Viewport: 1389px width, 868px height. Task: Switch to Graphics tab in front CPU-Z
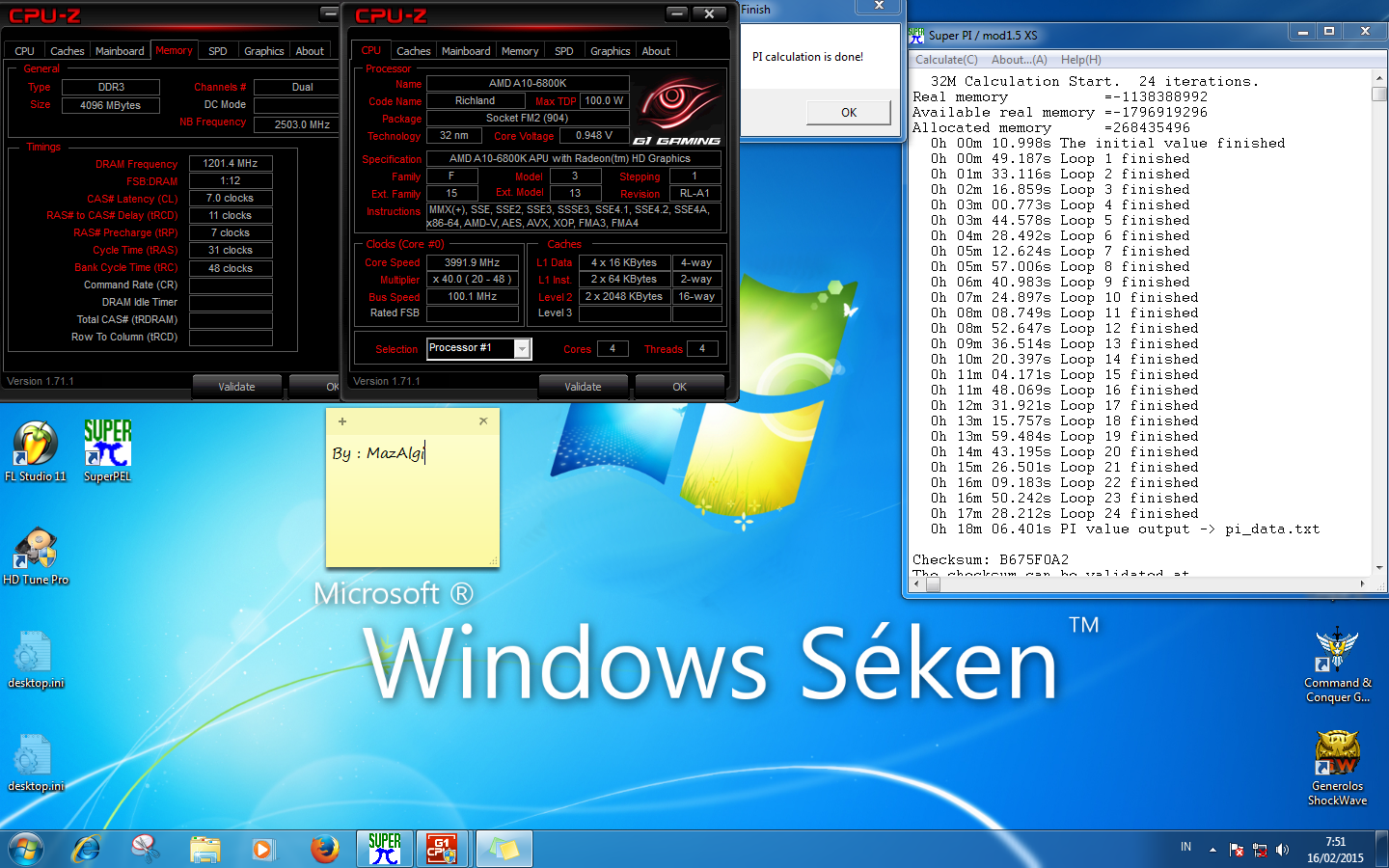coord(610,51)
